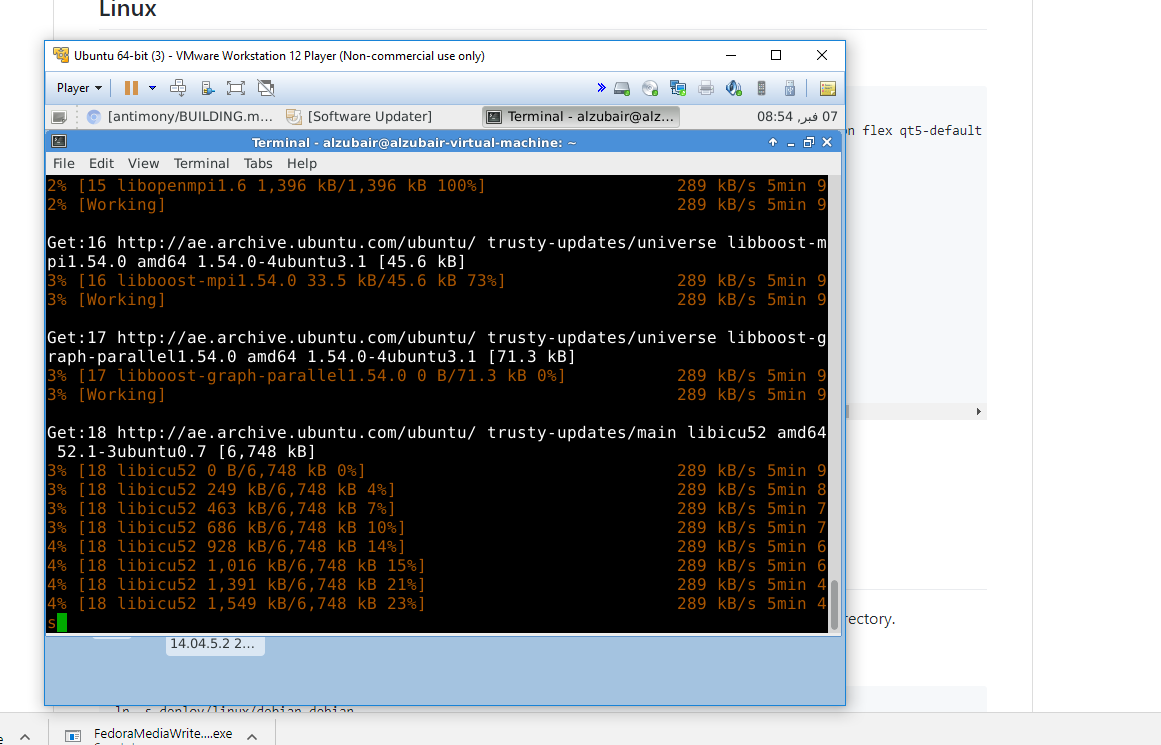Click progress line libicu52 1,549 kB 23%
Viewport: 1161px width, 745px height.
pos(436,604)
